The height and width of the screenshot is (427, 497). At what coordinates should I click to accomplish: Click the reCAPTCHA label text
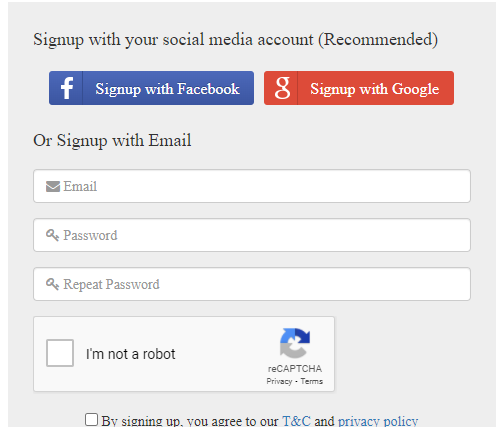pyautogui.click(x=295, y=369)
